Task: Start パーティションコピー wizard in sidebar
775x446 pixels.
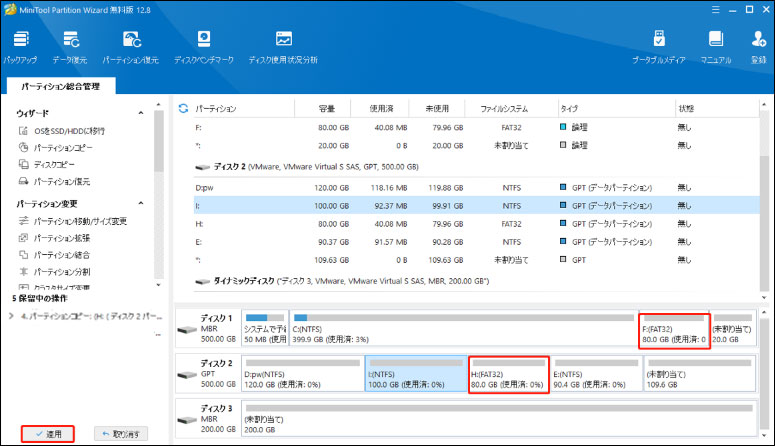Action: coord(55,148)
